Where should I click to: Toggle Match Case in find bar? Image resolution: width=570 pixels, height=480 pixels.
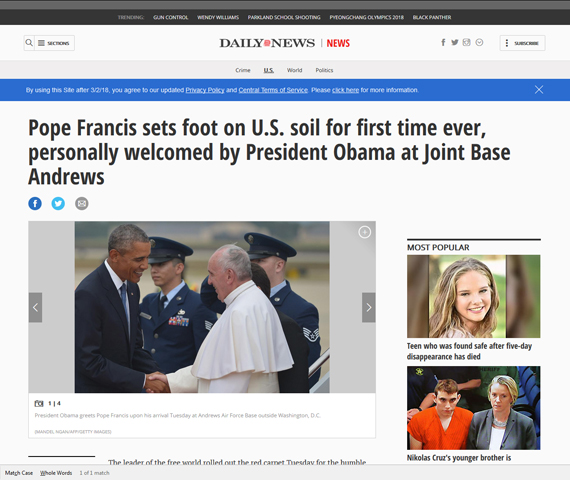pos(19,473)
